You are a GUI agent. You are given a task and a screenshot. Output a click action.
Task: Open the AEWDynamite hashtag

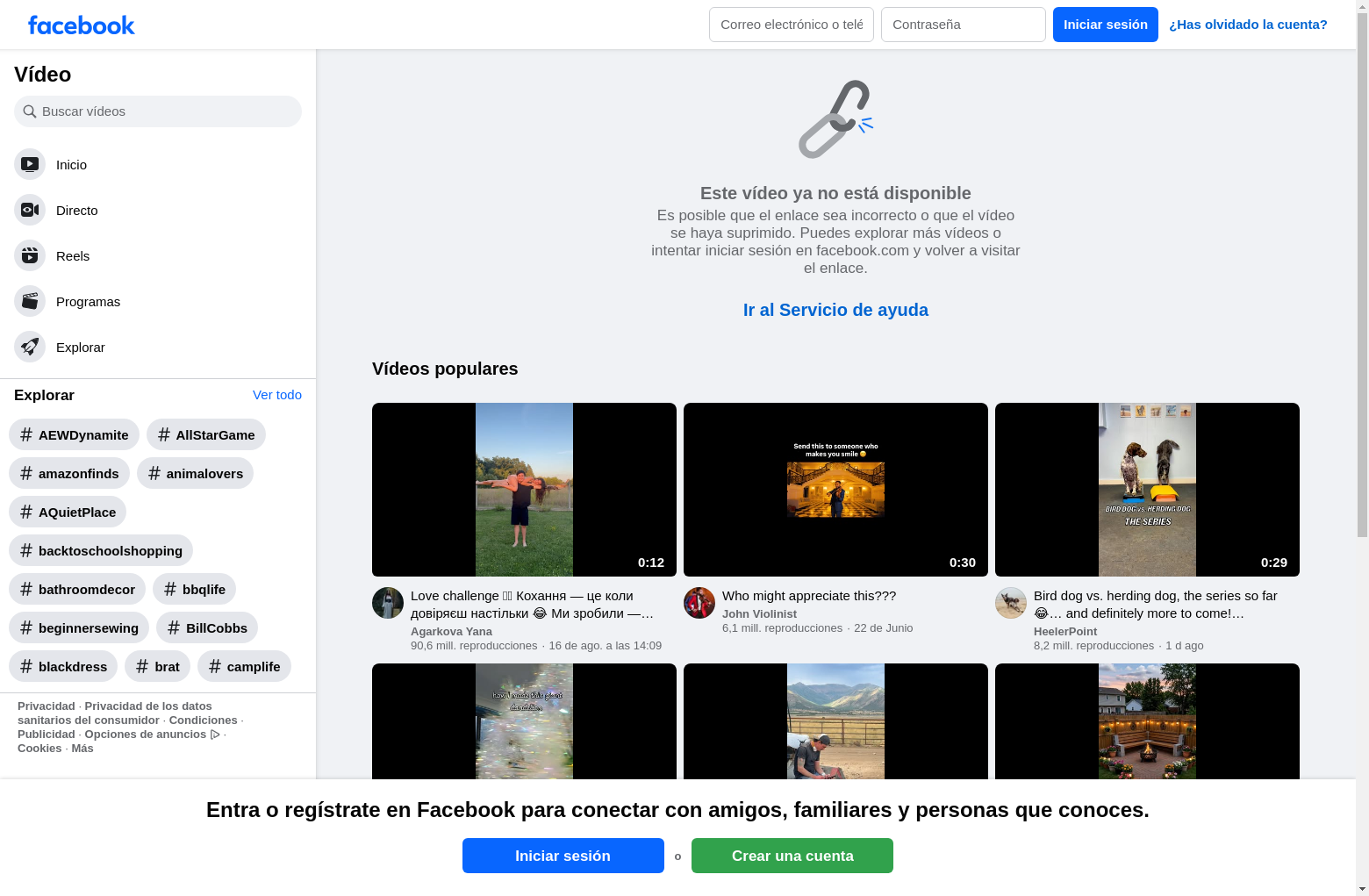[x=74, y=434]
